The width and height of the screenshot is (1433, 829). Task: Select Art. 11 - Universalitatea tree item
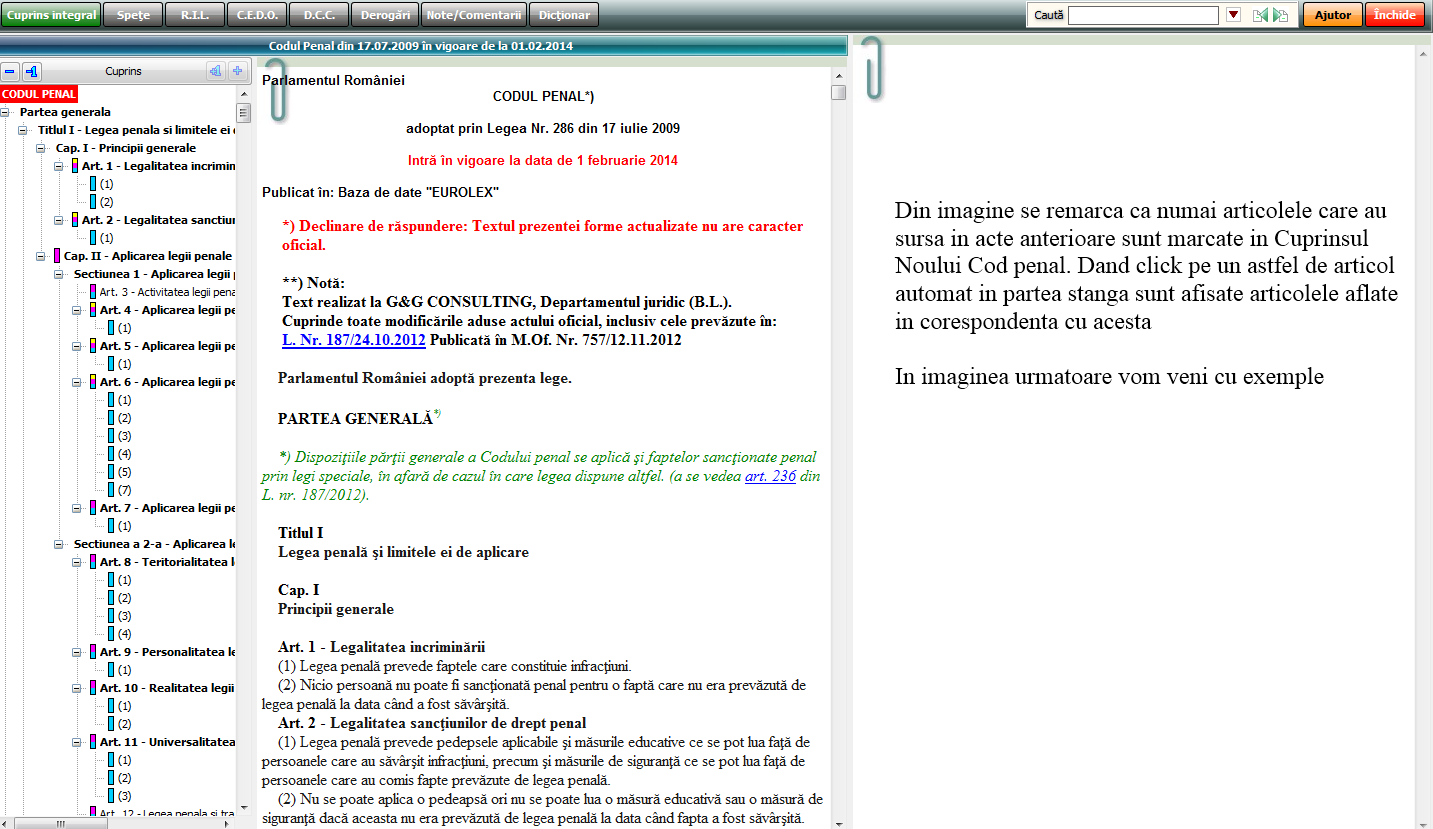[168, 742]
